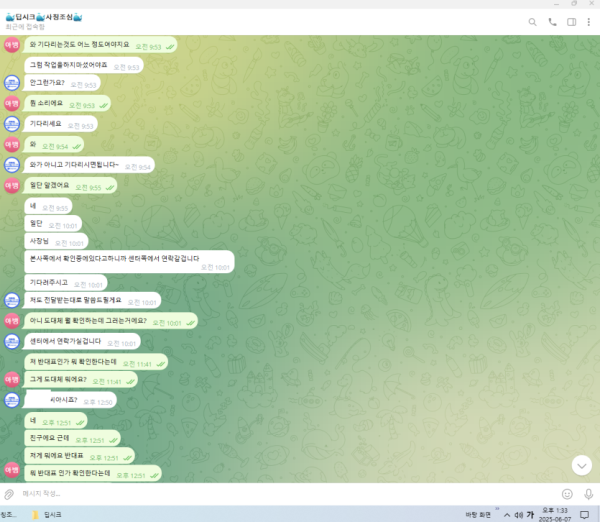
Task: Open the Windows notification center icon
Action: (584, 515)
